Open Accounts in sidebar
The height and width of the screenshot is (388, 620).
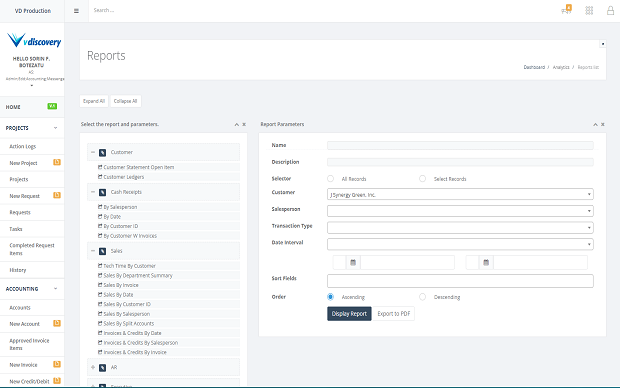[x=20, y=308]
